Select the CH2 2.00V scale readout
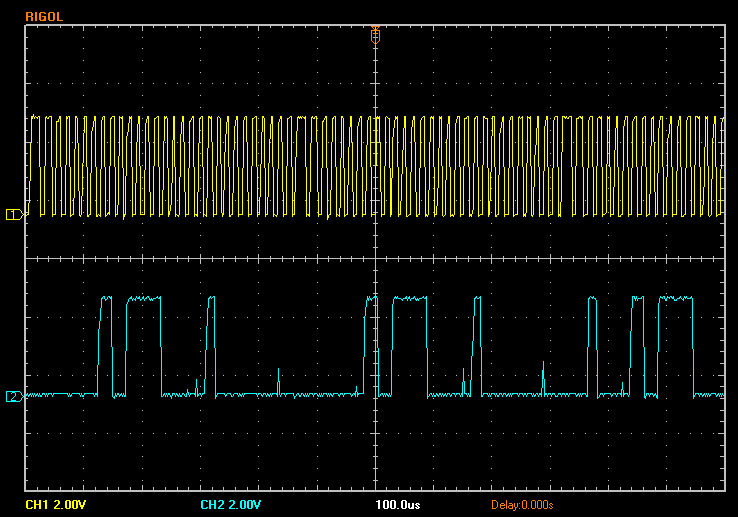Screen dimensions: 738x517 click(233, 503)
